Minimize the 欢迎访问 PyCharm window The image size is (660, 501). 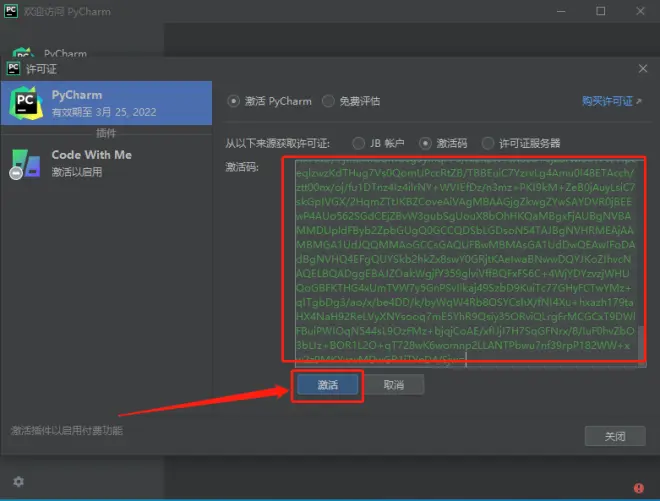pos(561,11)
